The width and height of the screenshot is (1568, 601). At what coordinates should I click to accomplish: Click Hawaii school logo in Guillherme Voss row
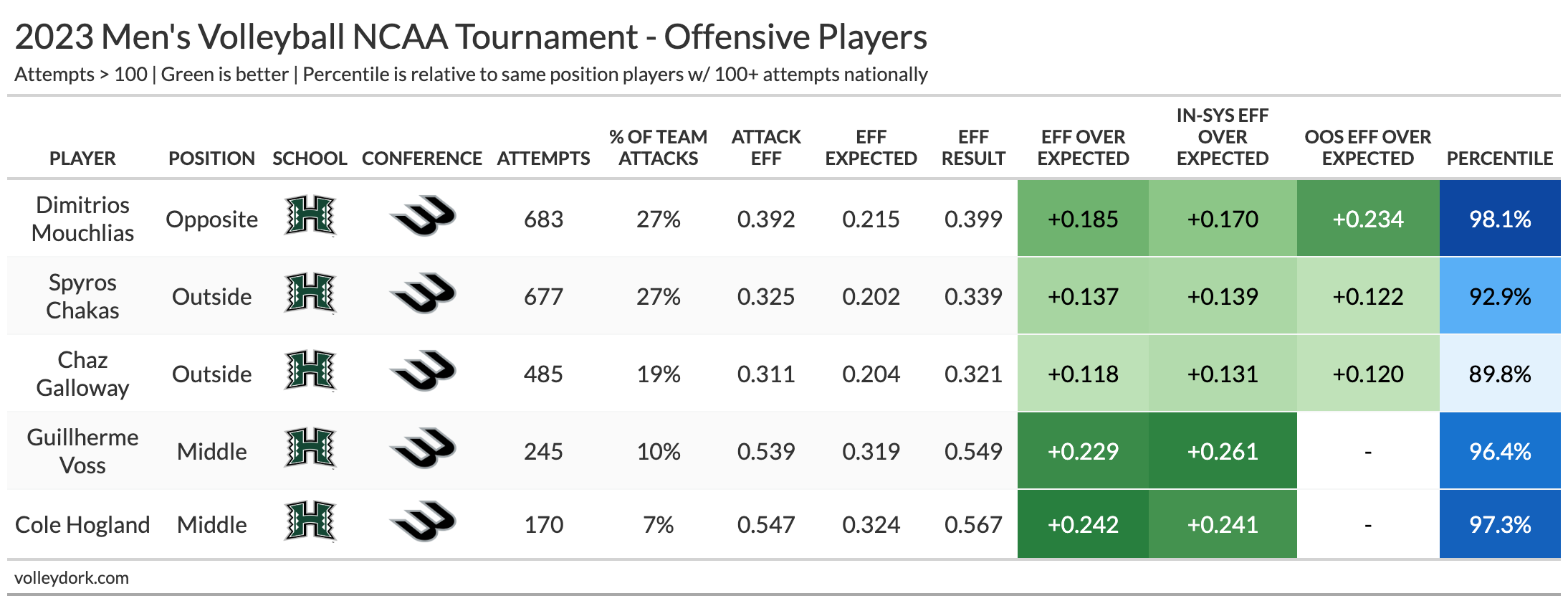tap(310, 448)
